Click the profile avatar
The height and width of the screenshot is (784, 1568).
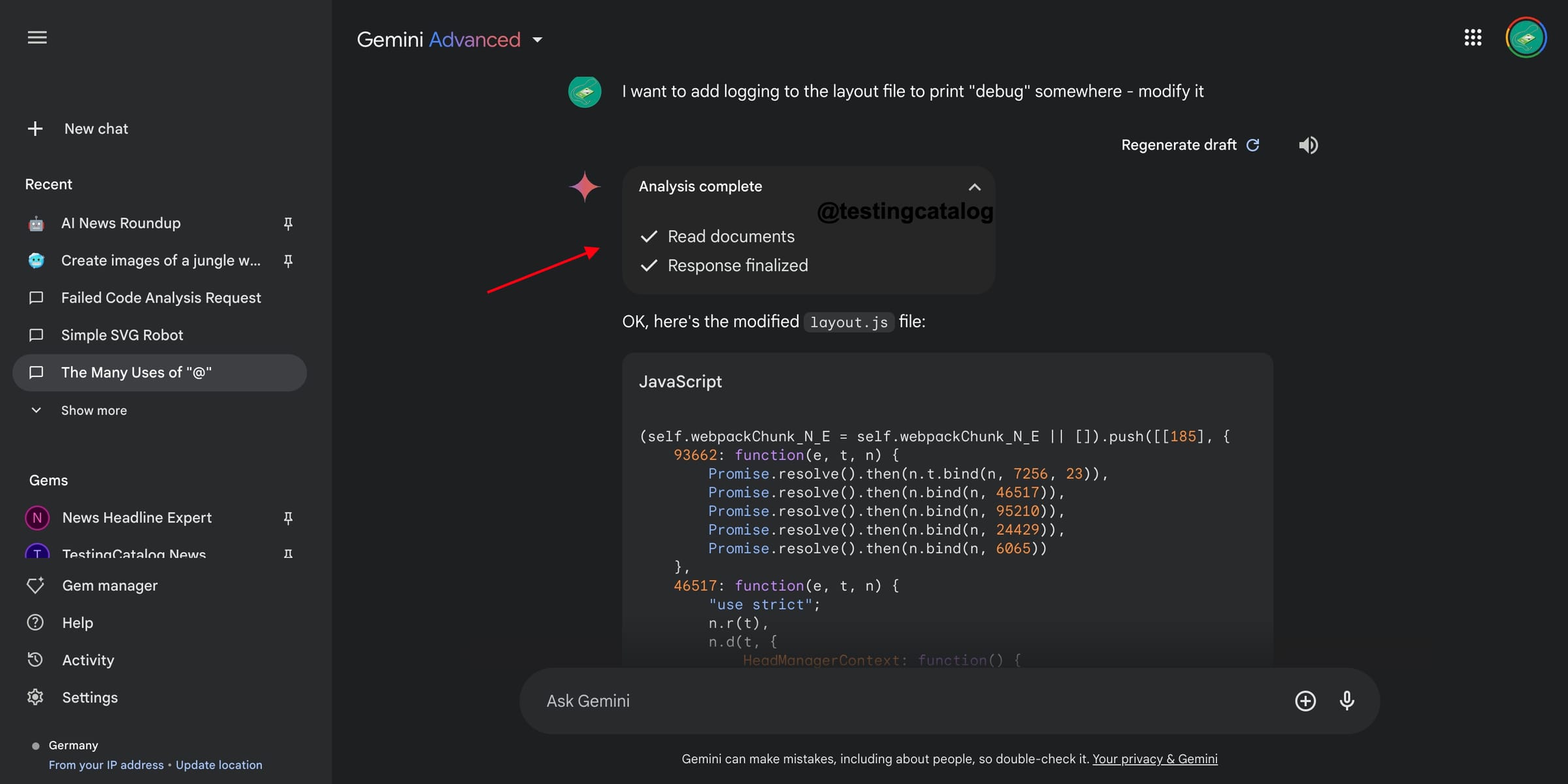(1526, 37)
